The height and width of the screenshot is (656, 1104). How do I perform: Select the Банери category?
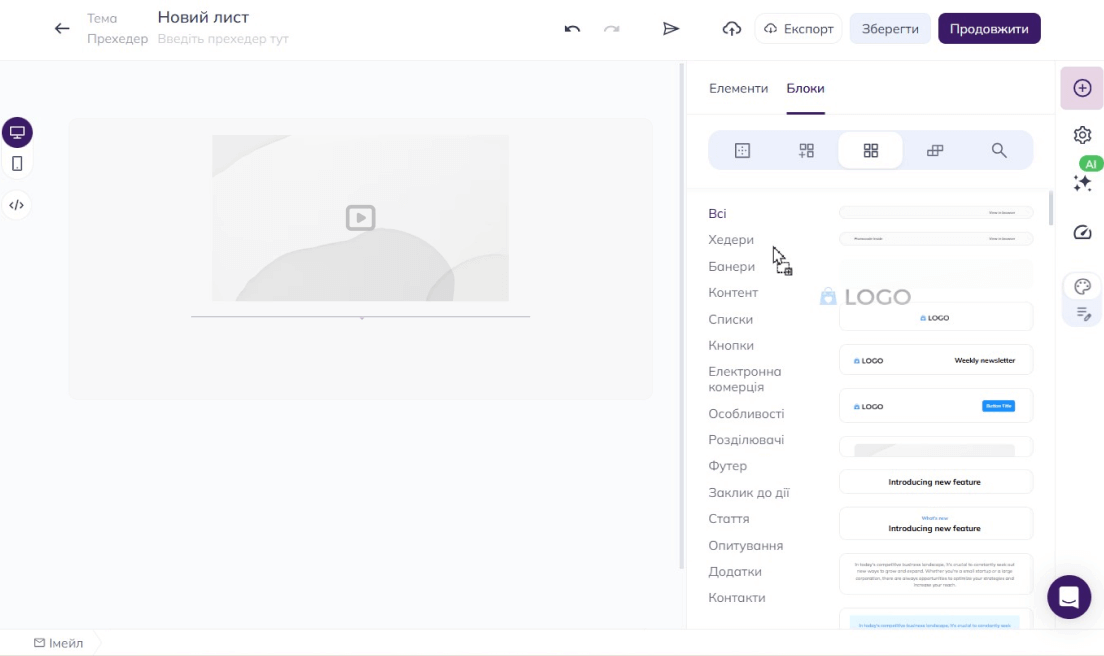(x=731, y=266)
